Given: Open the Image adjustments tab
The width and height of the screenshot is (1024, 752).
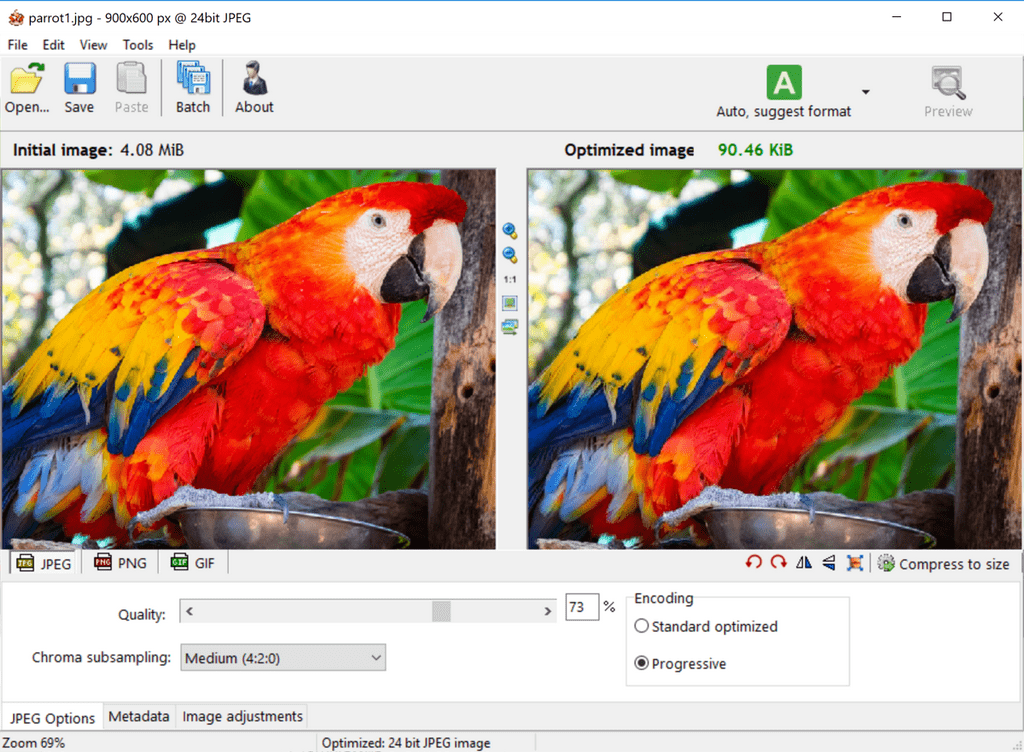Looking at the screenshot, I should click(242, 716).
